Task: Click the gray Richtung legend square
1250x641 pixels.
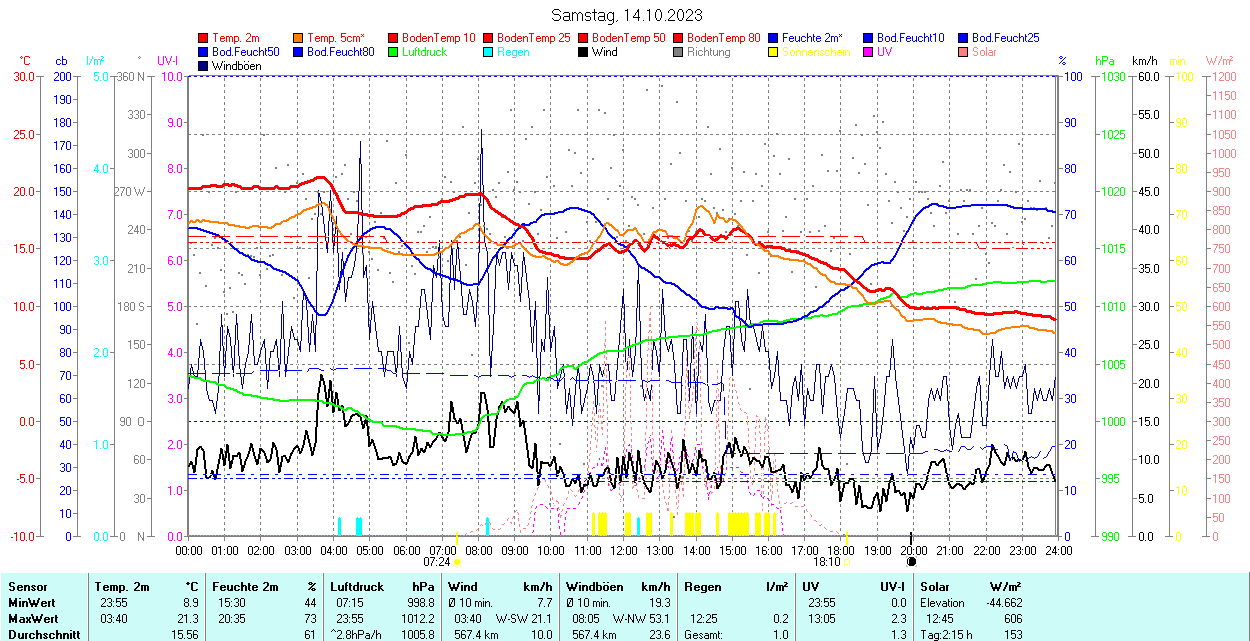Action: tap(678, 52)
